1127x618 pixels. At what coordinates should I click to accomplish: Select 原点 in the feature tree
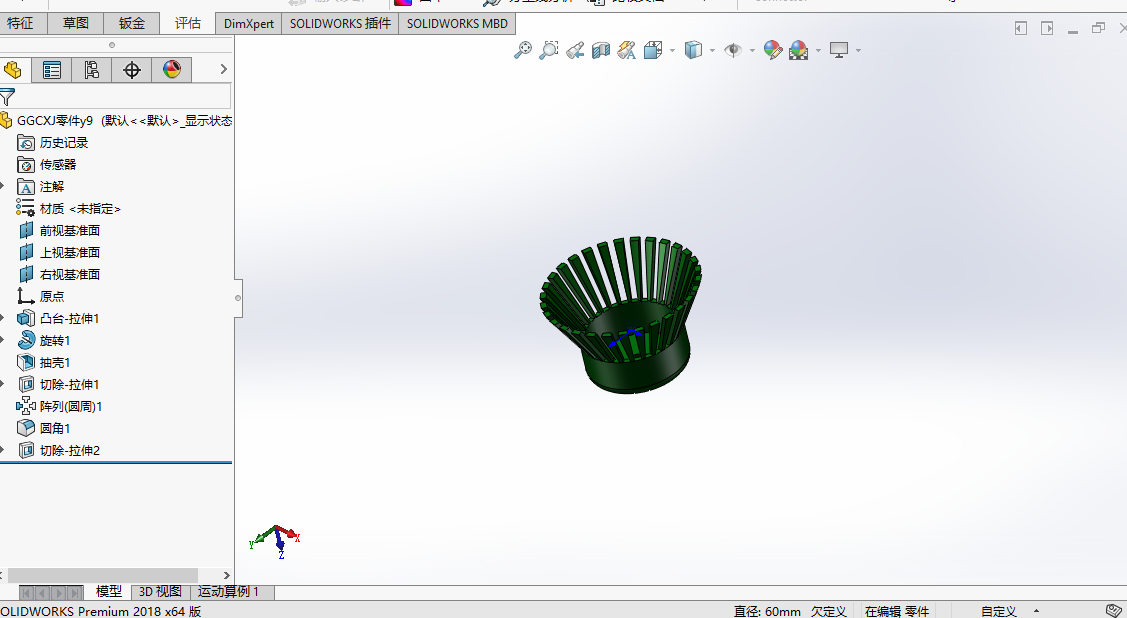pyautogui.click(x=41, y=296)
